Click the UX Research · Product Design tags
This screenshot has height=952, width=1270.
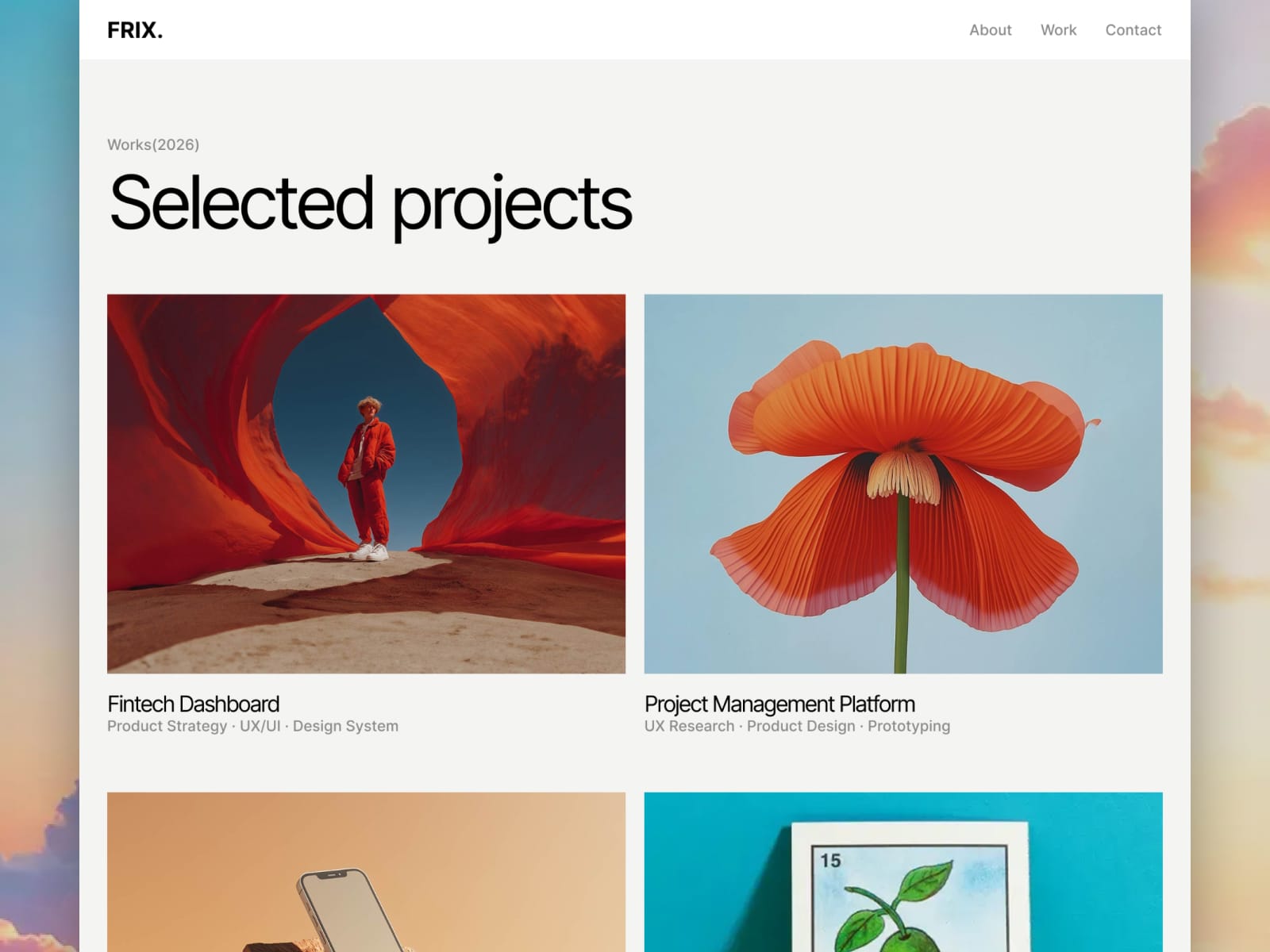pyautogui.click(x=797, y=726)
